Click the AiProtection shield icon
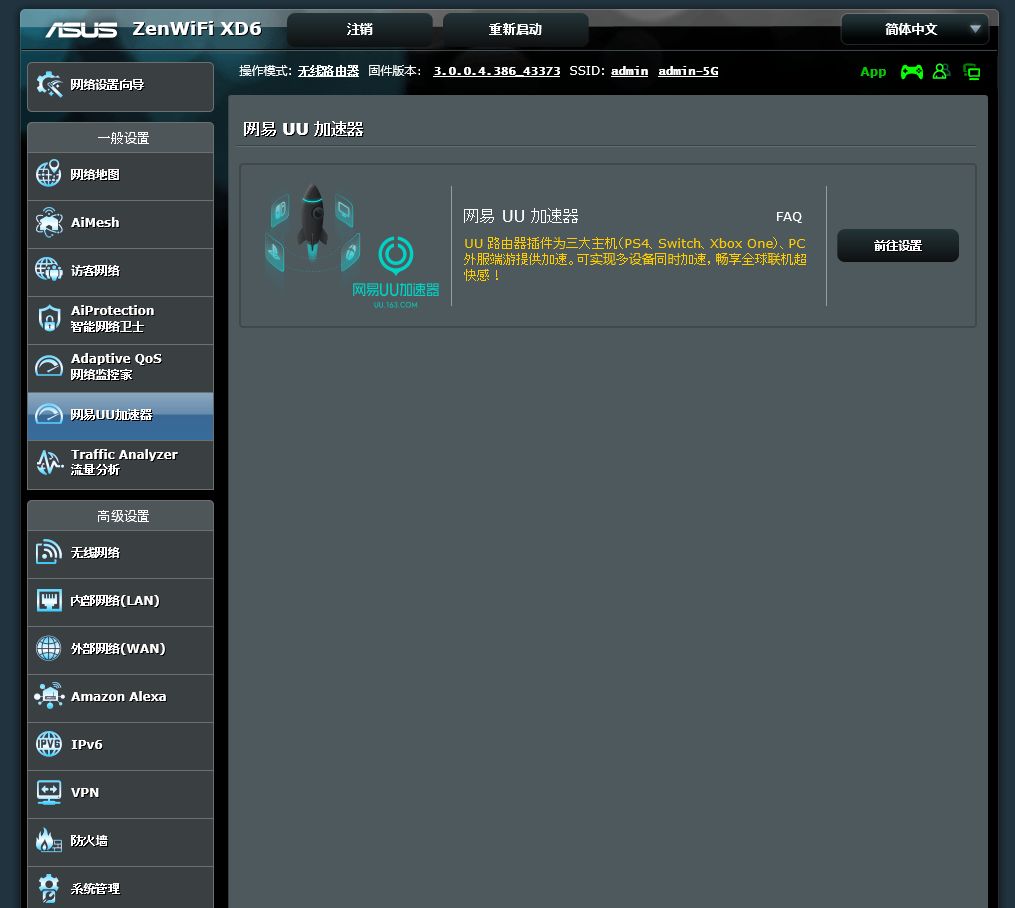This screenshot has height=908, width=1015. 49,318
